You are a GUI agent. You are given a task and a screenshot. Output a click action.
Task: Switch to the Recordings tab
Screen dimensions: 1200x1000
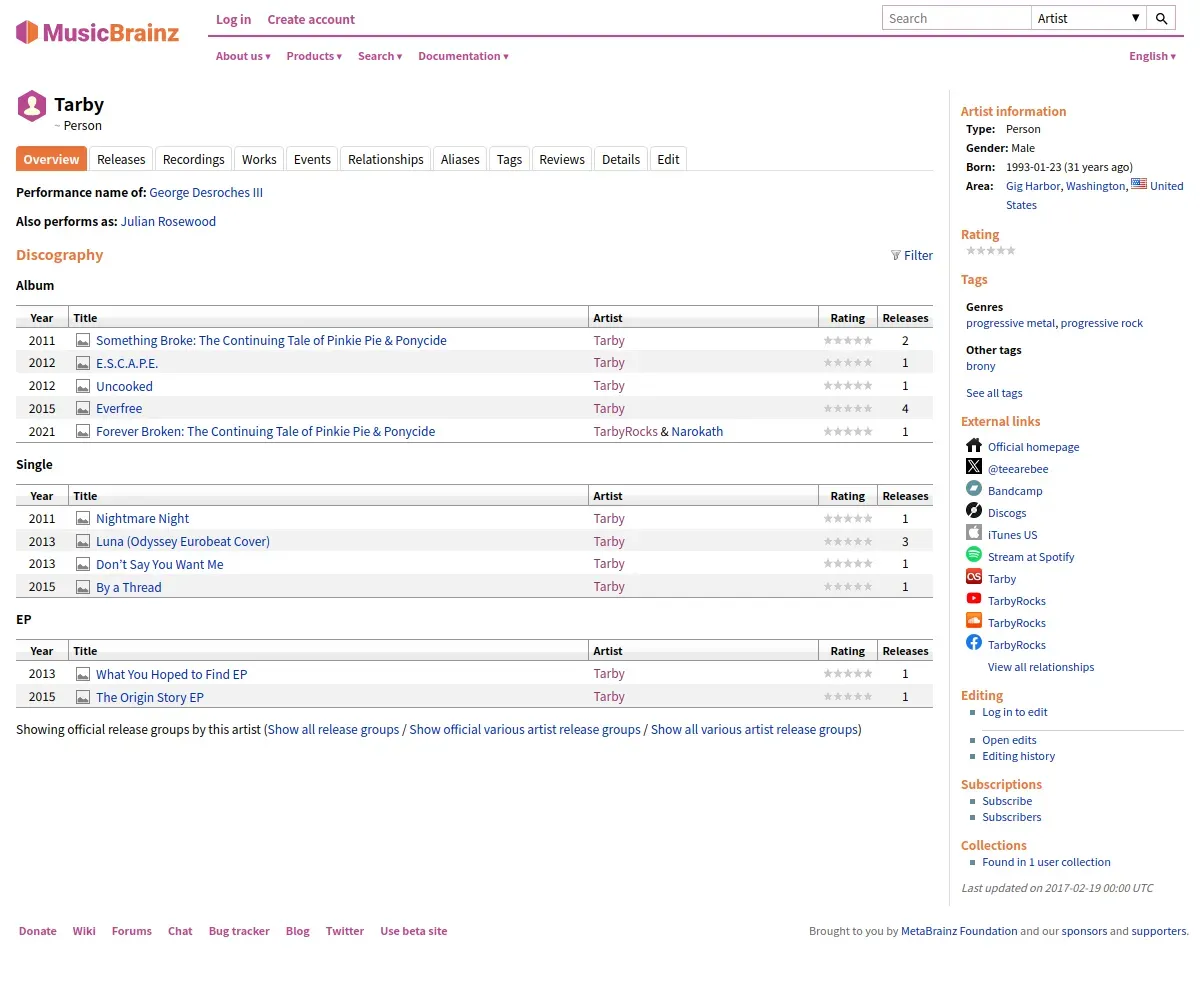193,159
